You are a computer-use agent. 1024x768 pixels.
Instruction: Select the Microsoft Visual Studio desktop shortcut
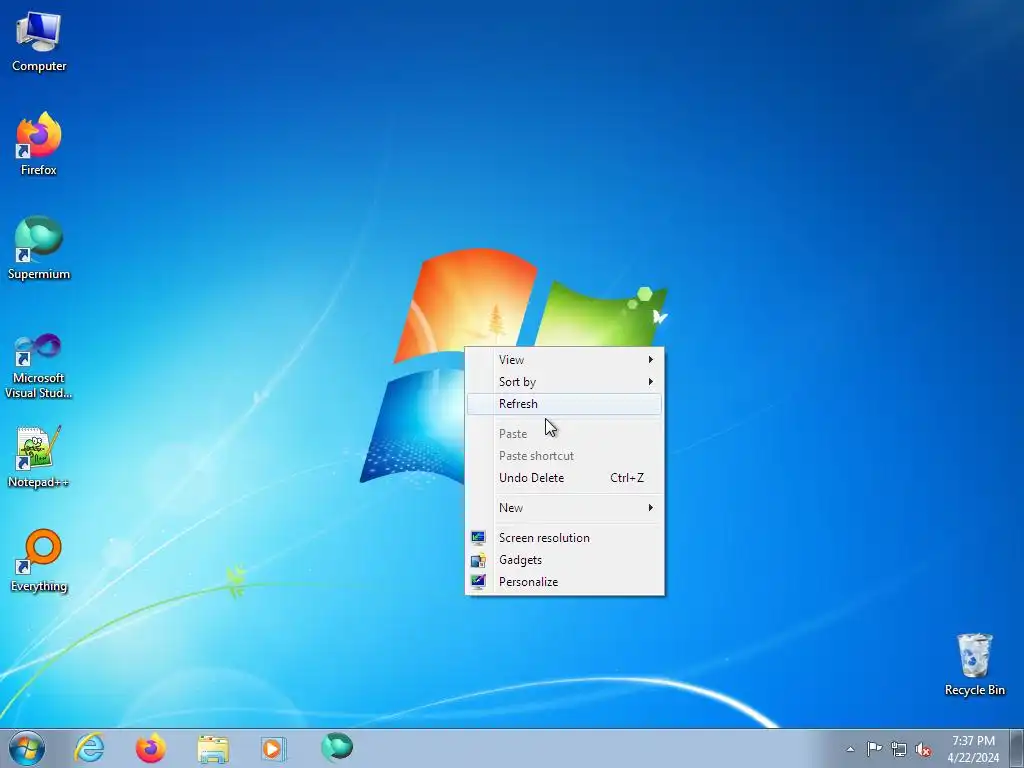click(x=39, y=366)
